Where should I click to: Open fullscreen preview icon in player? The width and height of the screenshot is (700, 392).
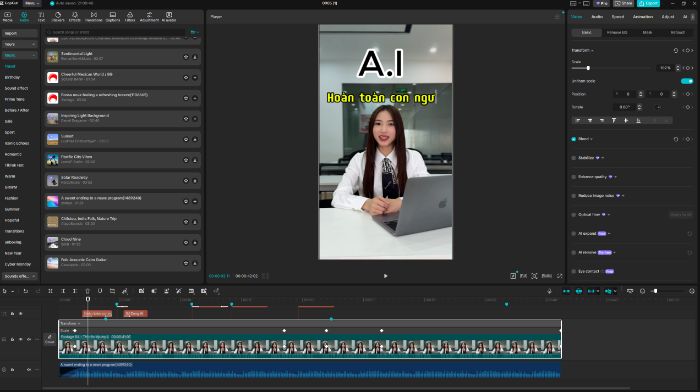click(559, 276)
